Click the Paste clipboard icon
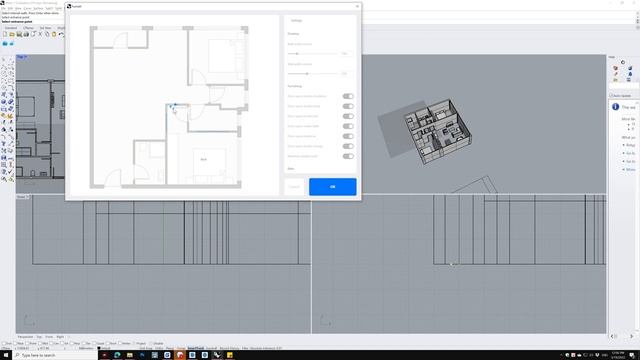The width and height of the screenshot is (640, 360). (x=54, y=34)
